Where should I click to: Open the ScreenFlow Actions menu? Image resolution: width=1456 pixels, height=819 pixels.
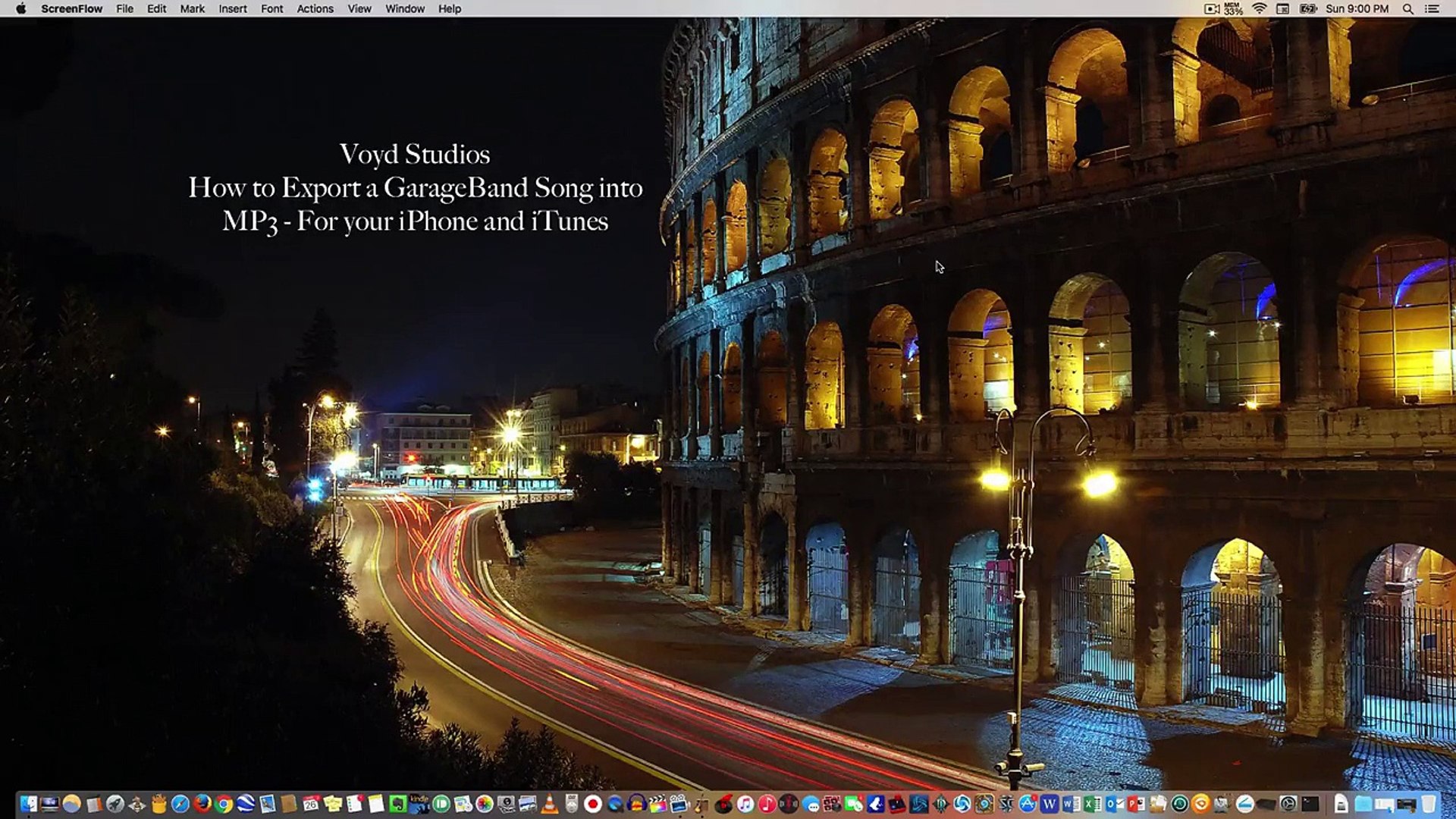click(315, 8)
